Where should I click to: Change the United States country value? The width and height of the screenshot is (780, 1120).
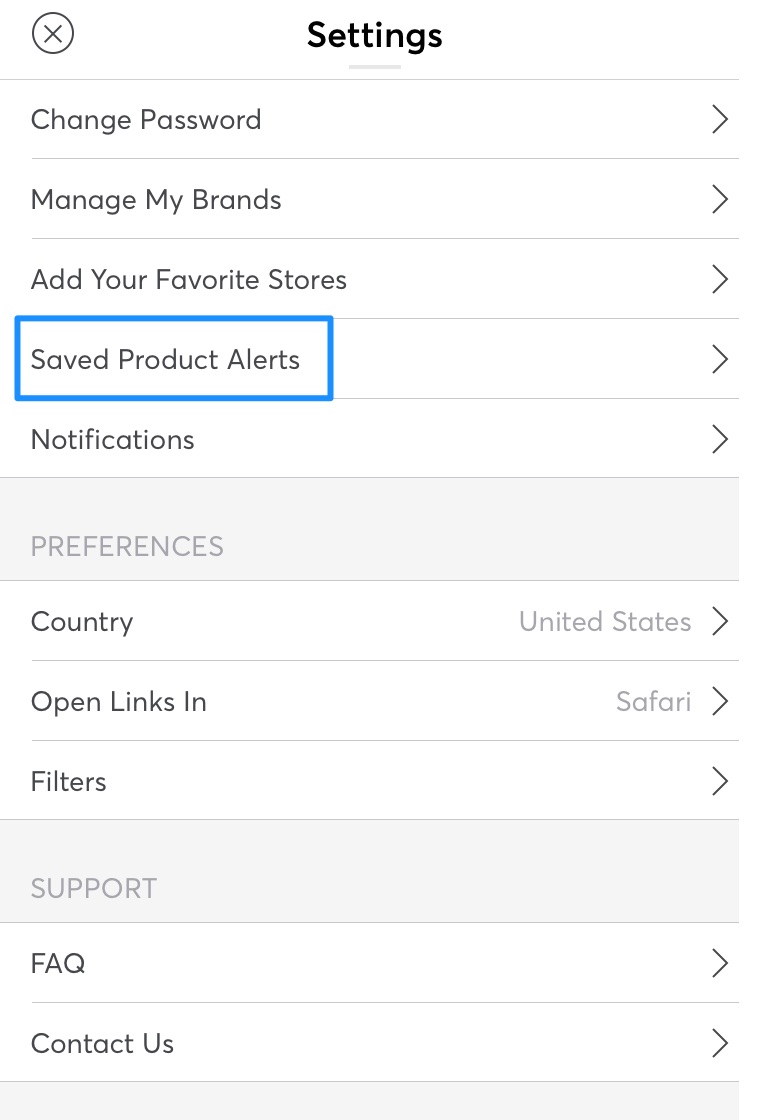pyautogui.click(x=605, y=621)
